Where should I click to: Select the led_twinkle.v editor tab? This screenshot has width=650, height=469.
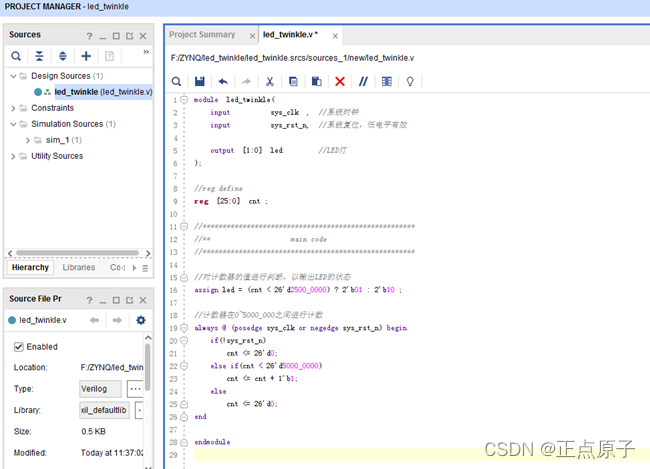[290, 35]
